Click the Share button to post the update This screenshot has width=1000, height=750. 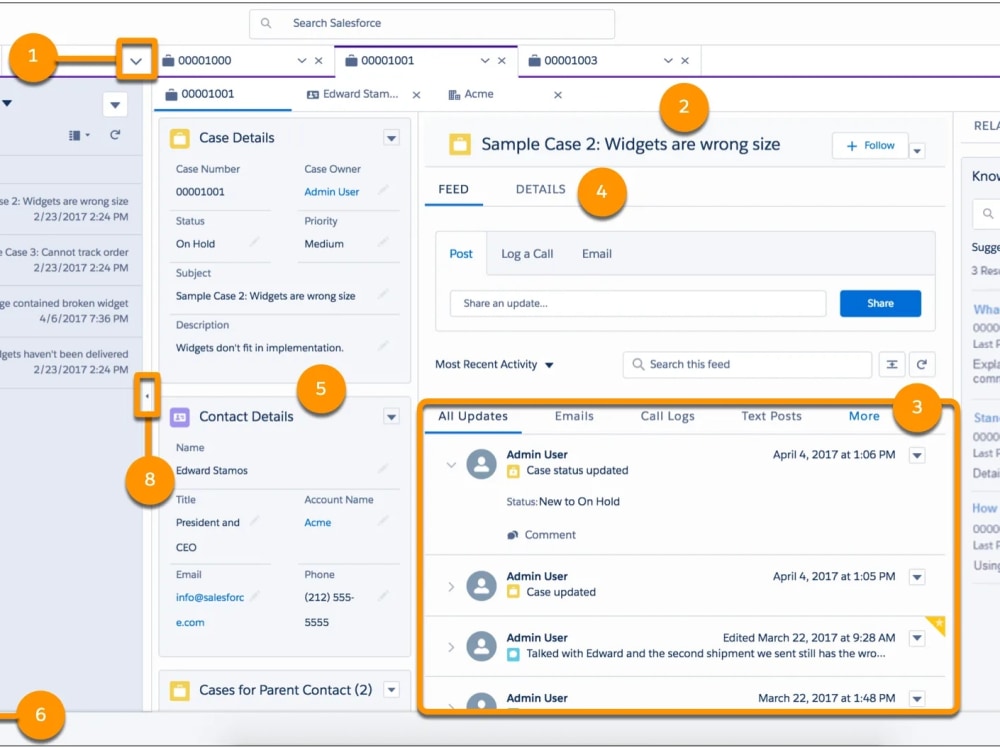tap(879, 303)
